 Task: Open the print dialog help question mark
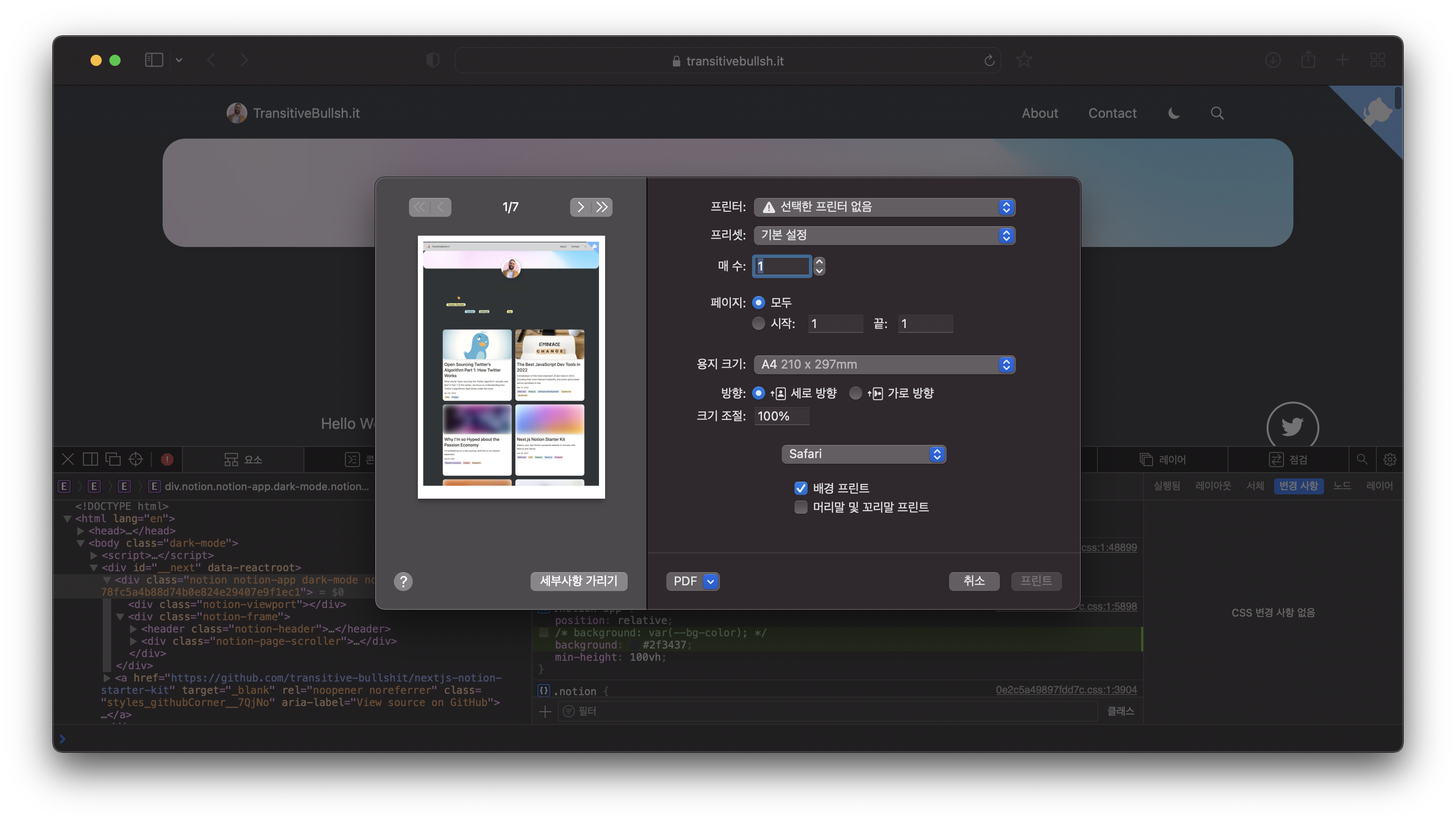click(x=403, y=581)
